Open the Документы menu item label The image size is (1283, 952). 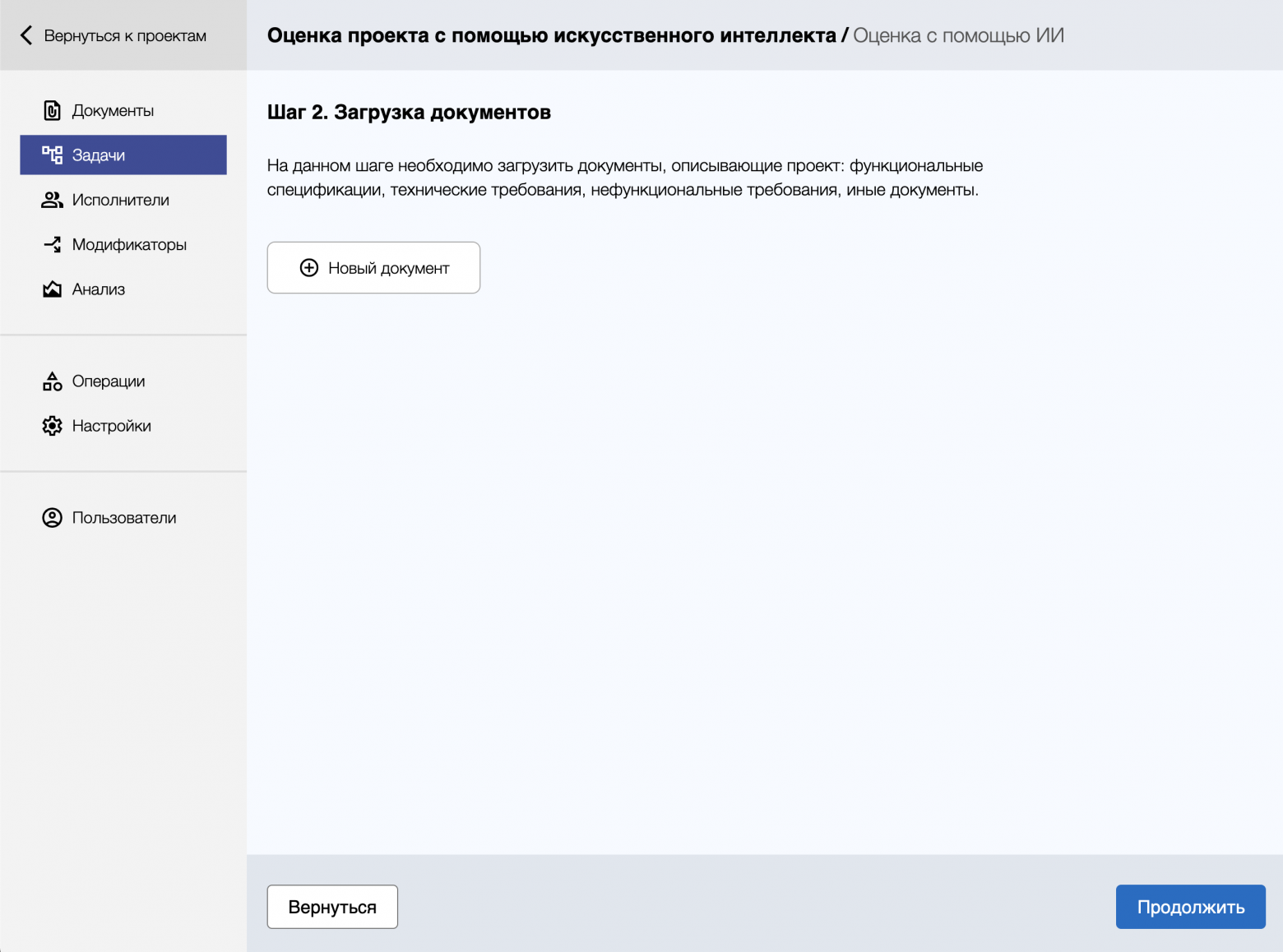[113, 111]
